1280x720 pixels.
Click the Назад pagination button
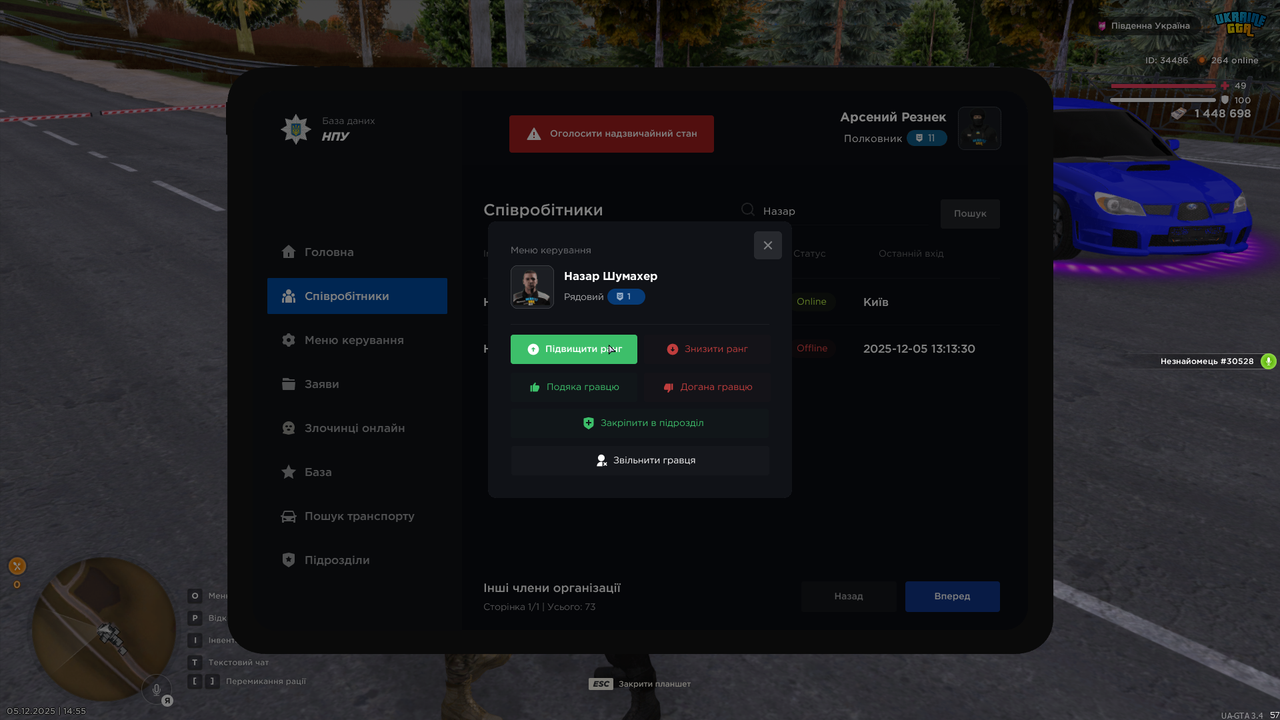849,596
